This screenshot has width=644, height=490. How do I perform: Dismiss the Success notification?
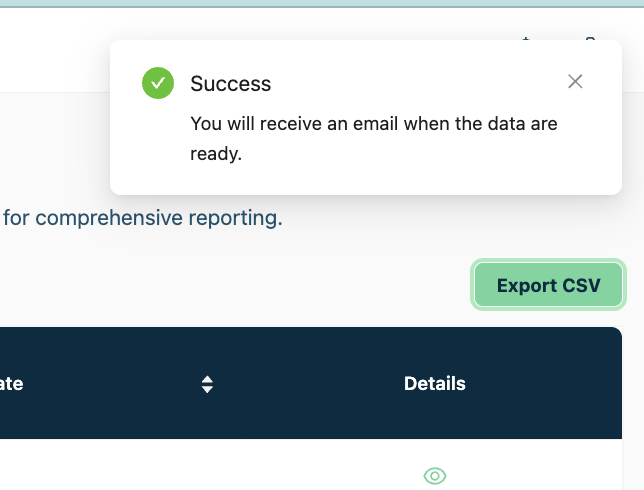(575, 82)
